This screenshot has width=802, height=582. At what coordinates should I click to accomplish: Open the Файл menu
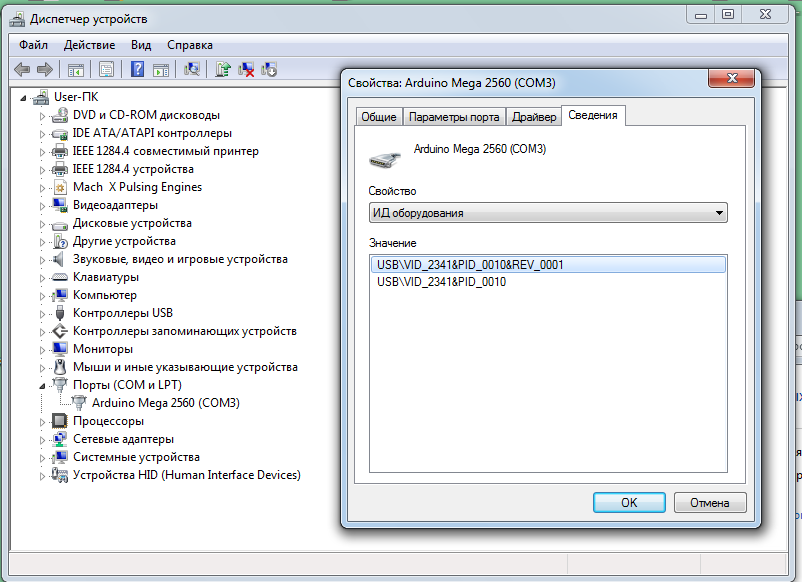tap(33, 45)
